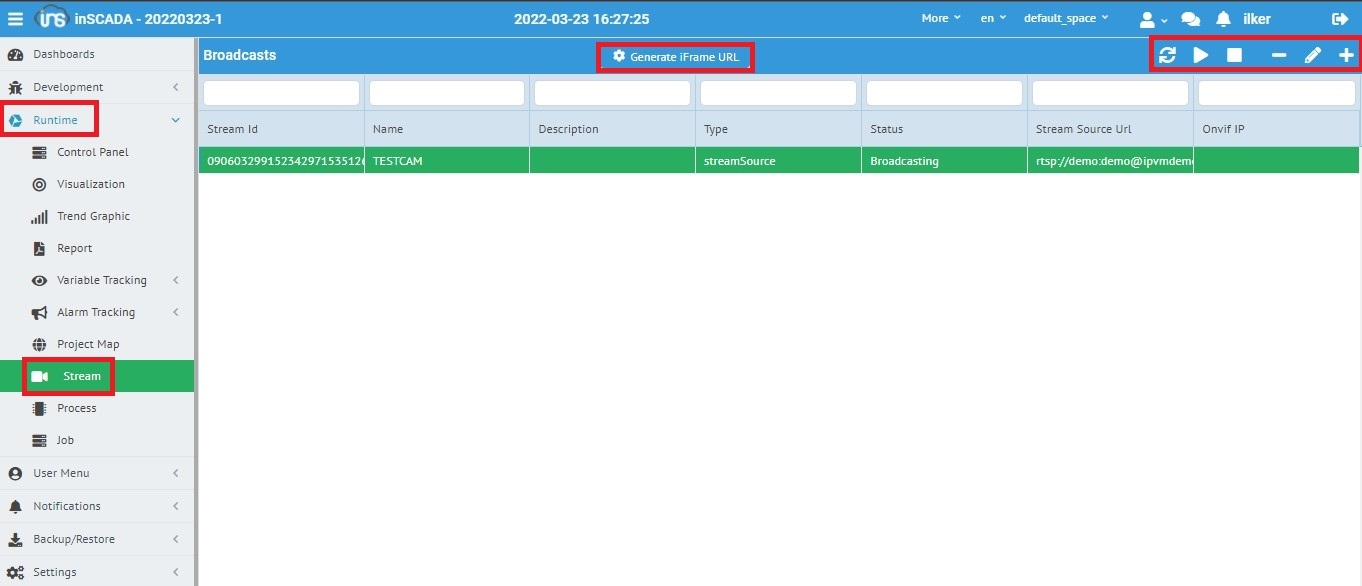Open Control Panel from sidebar

92,152
